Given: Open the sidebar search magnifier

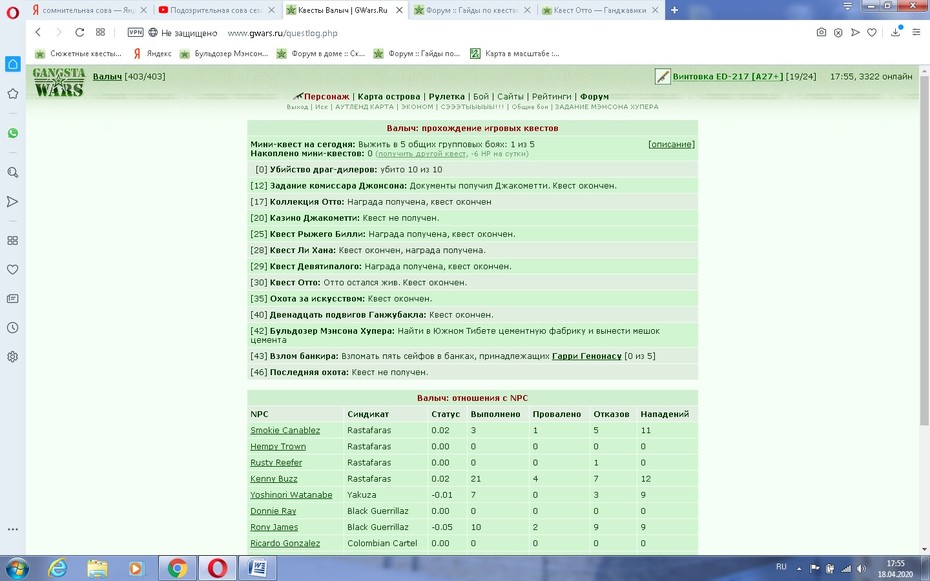Looking at the screenshot, I should click(x=12, y=173).
